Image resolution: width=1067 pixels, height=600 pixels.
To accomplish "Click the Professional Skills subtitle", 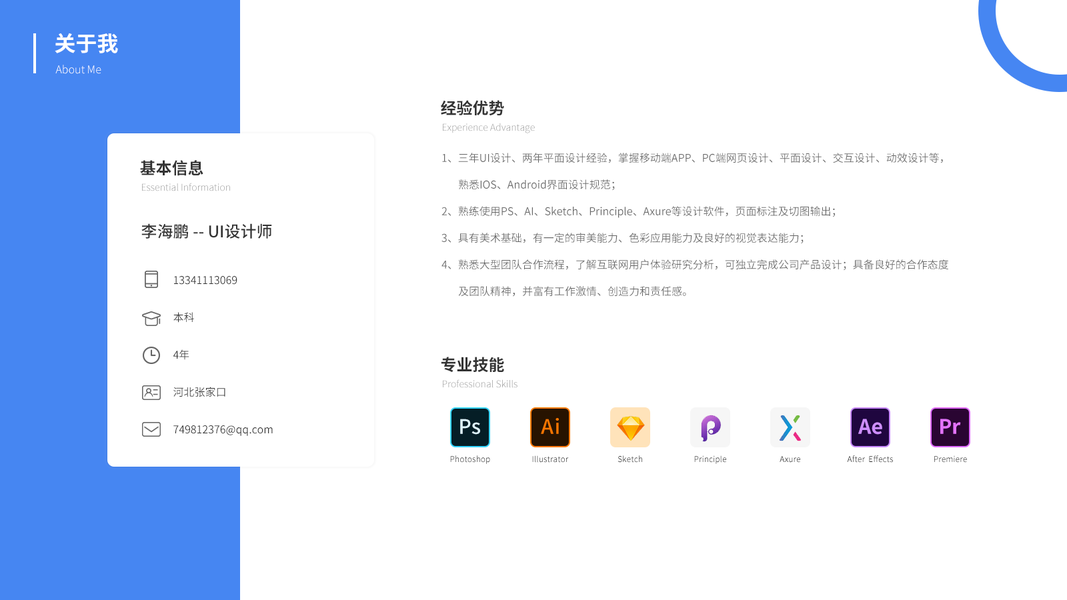I will pyautogui.click(x=480, y=384).
